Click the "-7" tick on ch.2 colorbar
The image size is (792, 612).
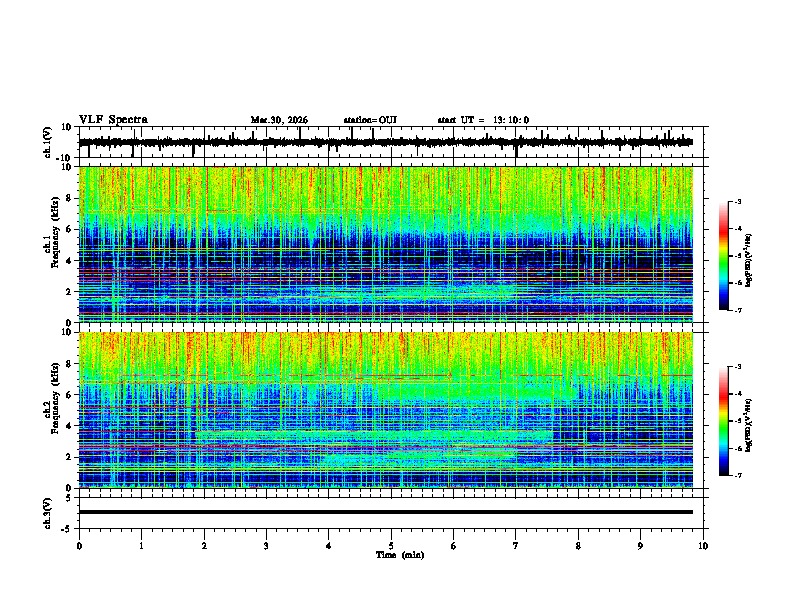coord(737,475)
